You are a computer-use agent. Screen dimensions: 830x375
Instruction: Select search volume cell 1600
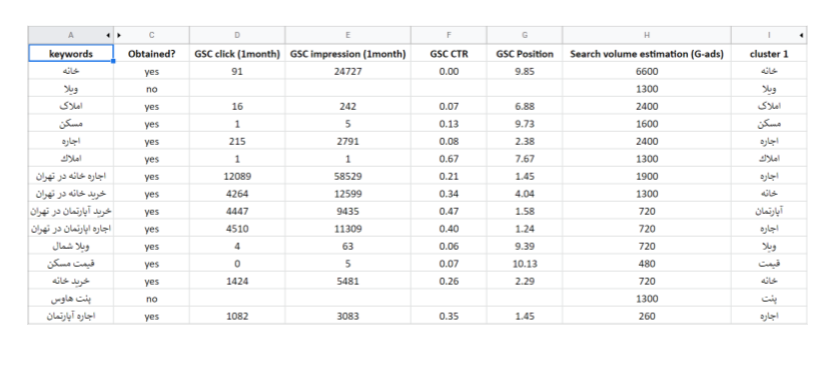click(647, 123)
